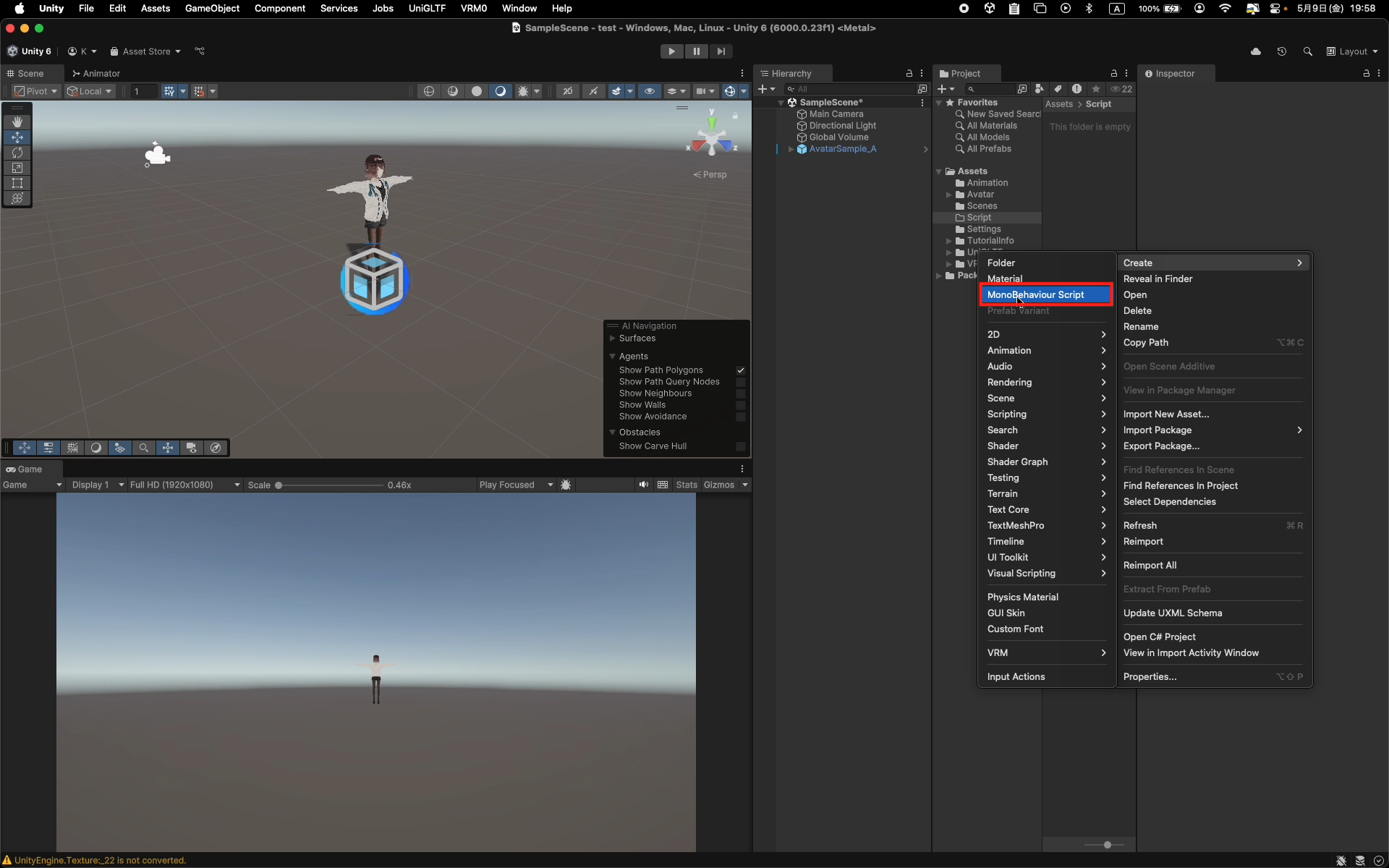The image size is (1389, 868).
Task: Mute audio in the Game view
Action: tap(644, 485)
